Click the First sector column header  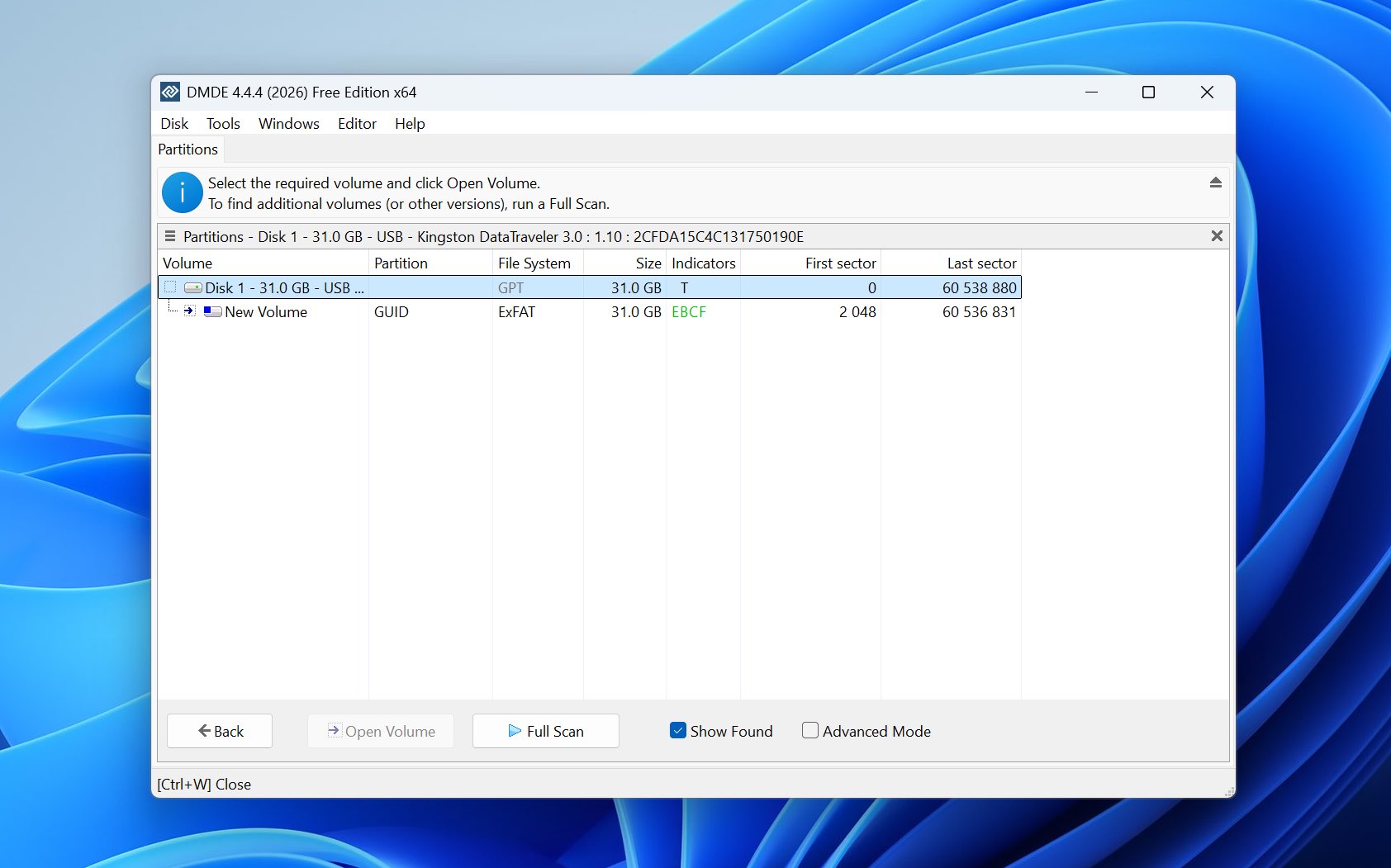810,263
